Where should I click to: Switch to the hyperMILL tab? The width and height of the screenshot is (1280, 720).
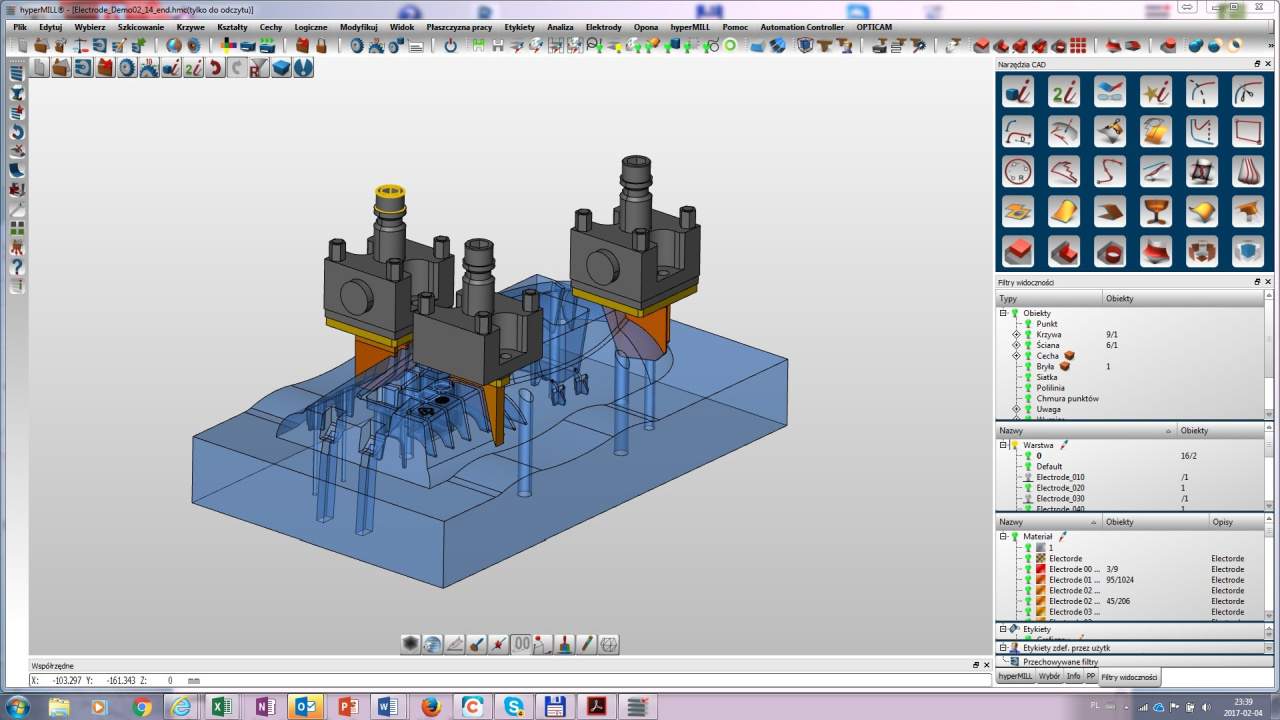[x=1015, y=677]
